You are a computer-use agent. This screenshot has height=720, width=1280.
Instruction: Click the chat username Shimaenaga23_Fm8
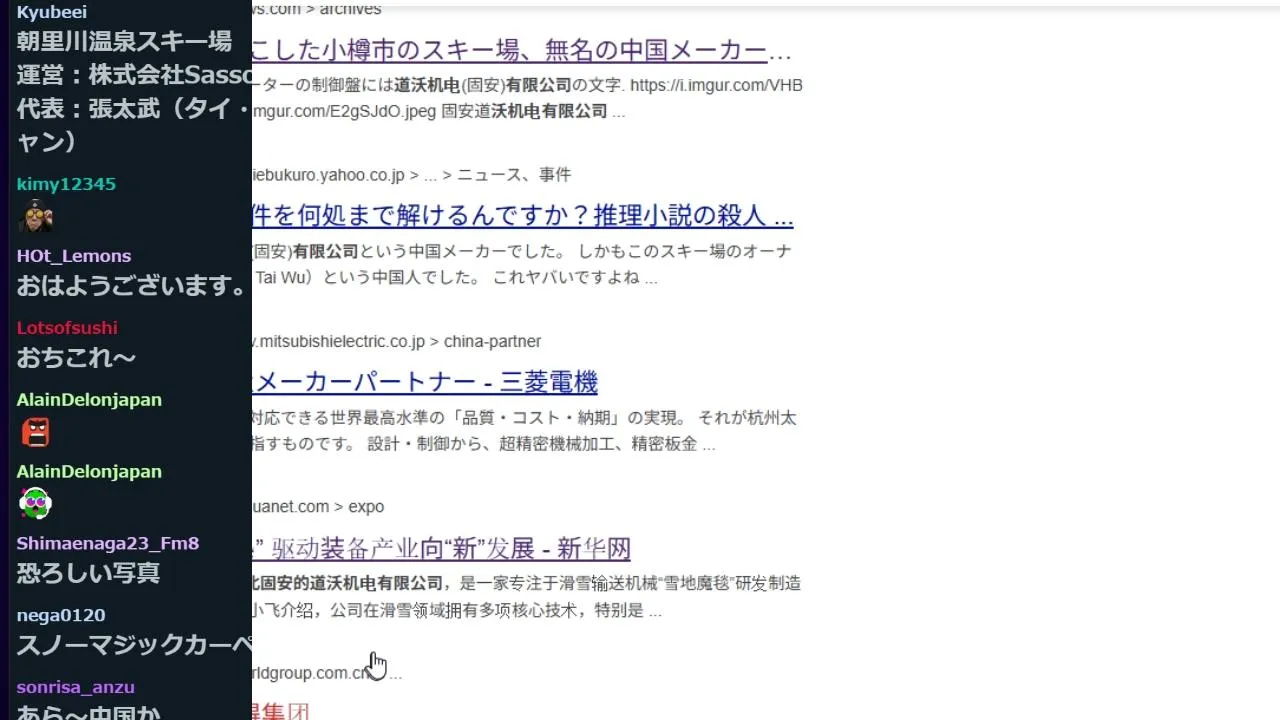(108, 543)
